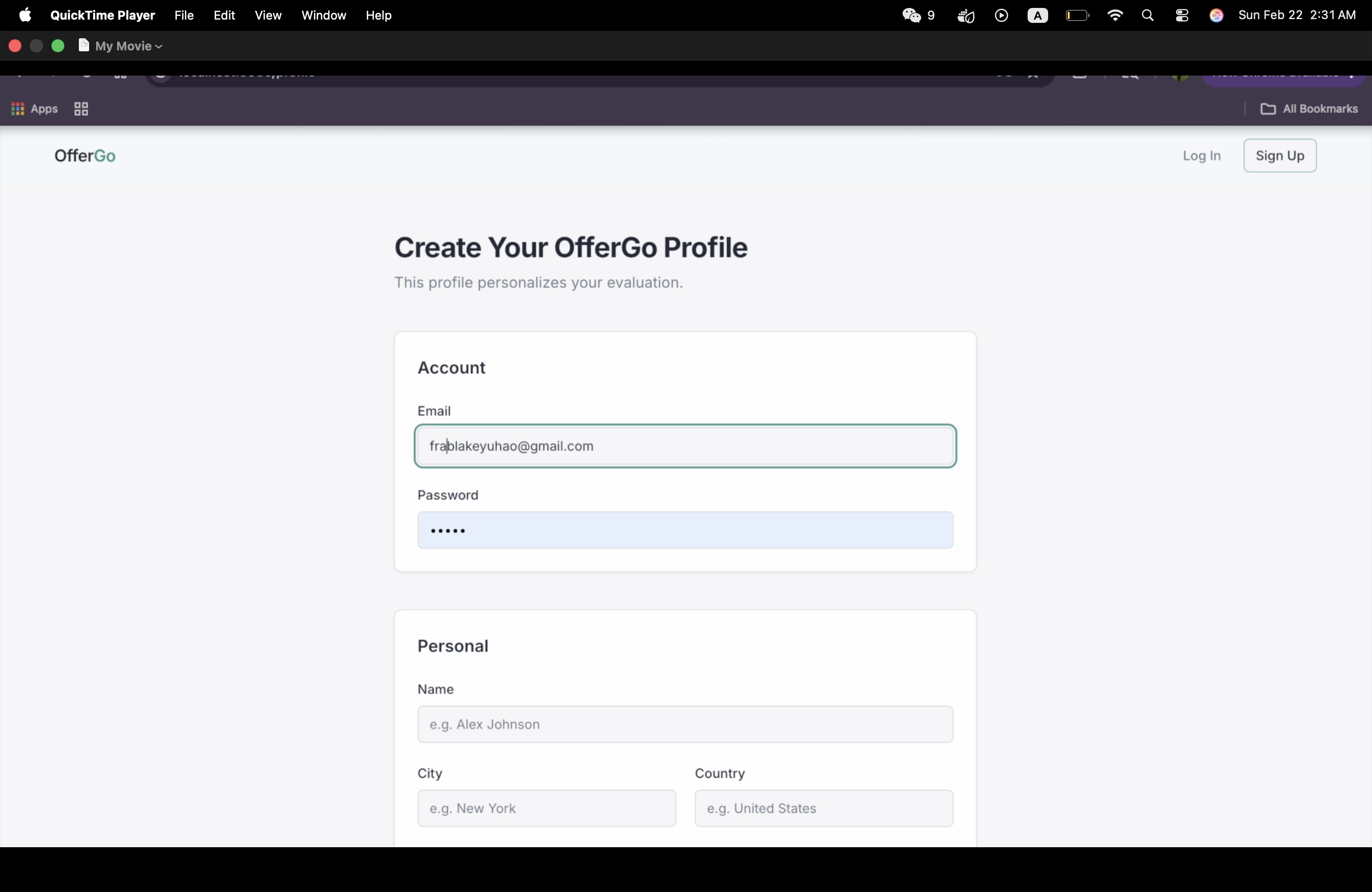
Task: Open the File menu
Action: 184,15
